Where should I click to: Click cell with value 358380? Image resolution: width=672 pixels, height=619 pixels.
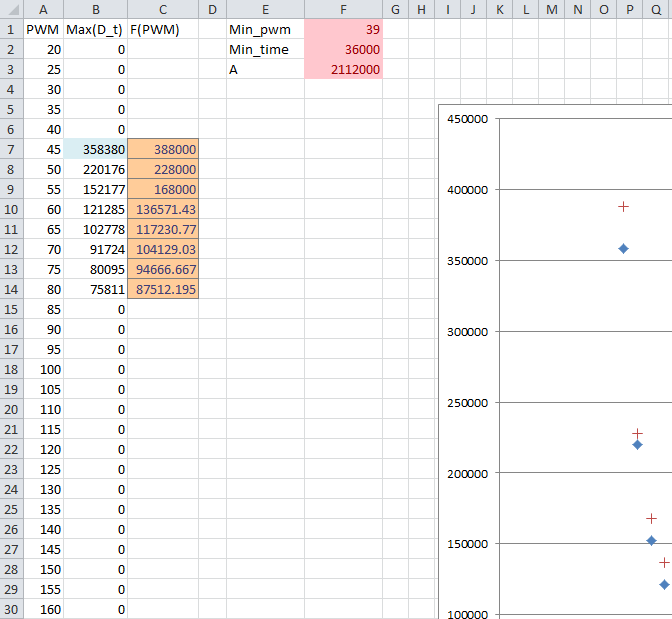[x=96, y=149]
